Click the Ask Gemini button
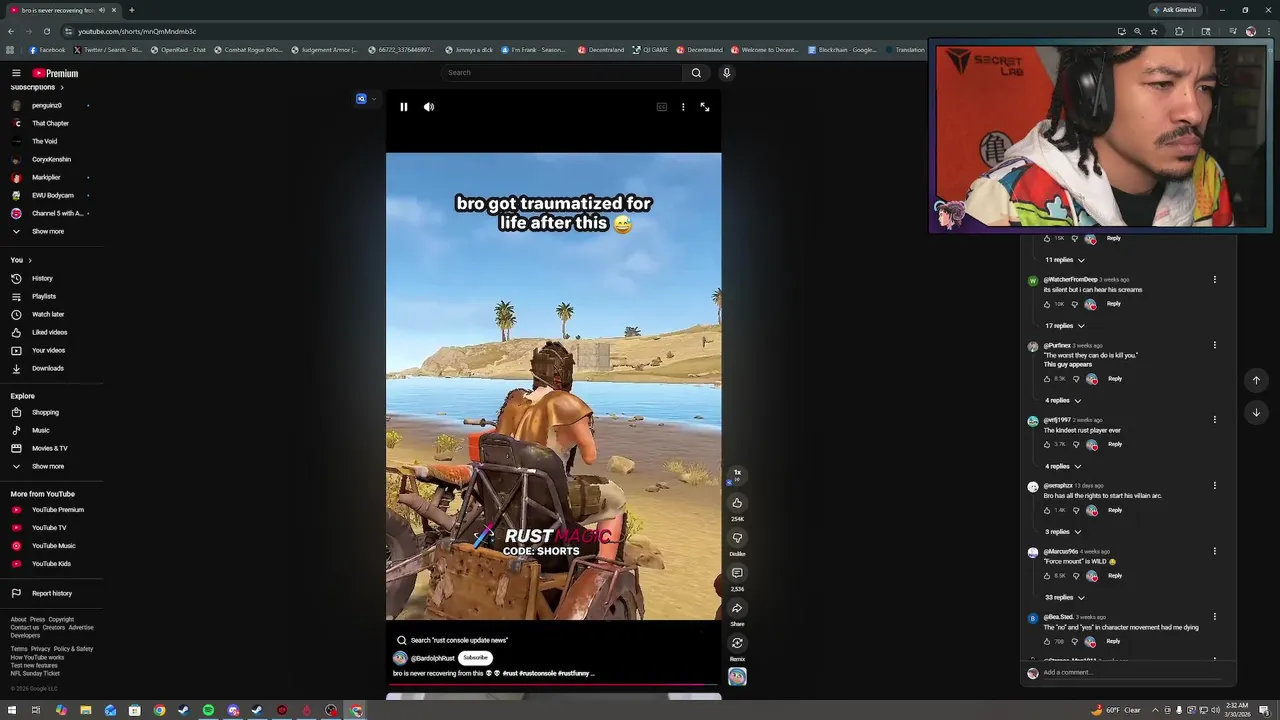The image size is (1280, 720). (x=1175, y=10)
